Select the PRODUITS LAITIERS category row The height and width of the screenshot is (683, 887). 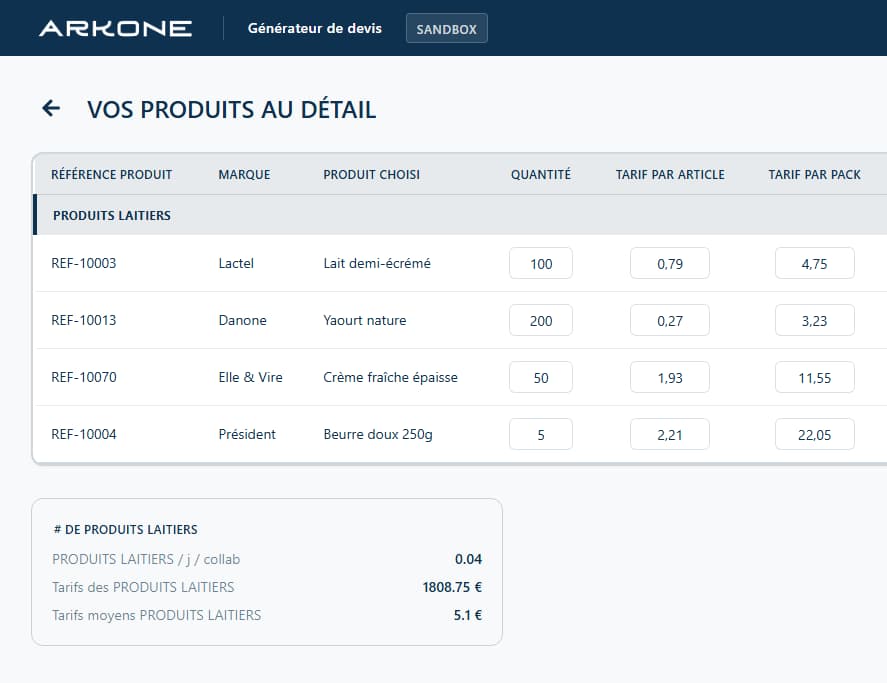click(460, 215)
